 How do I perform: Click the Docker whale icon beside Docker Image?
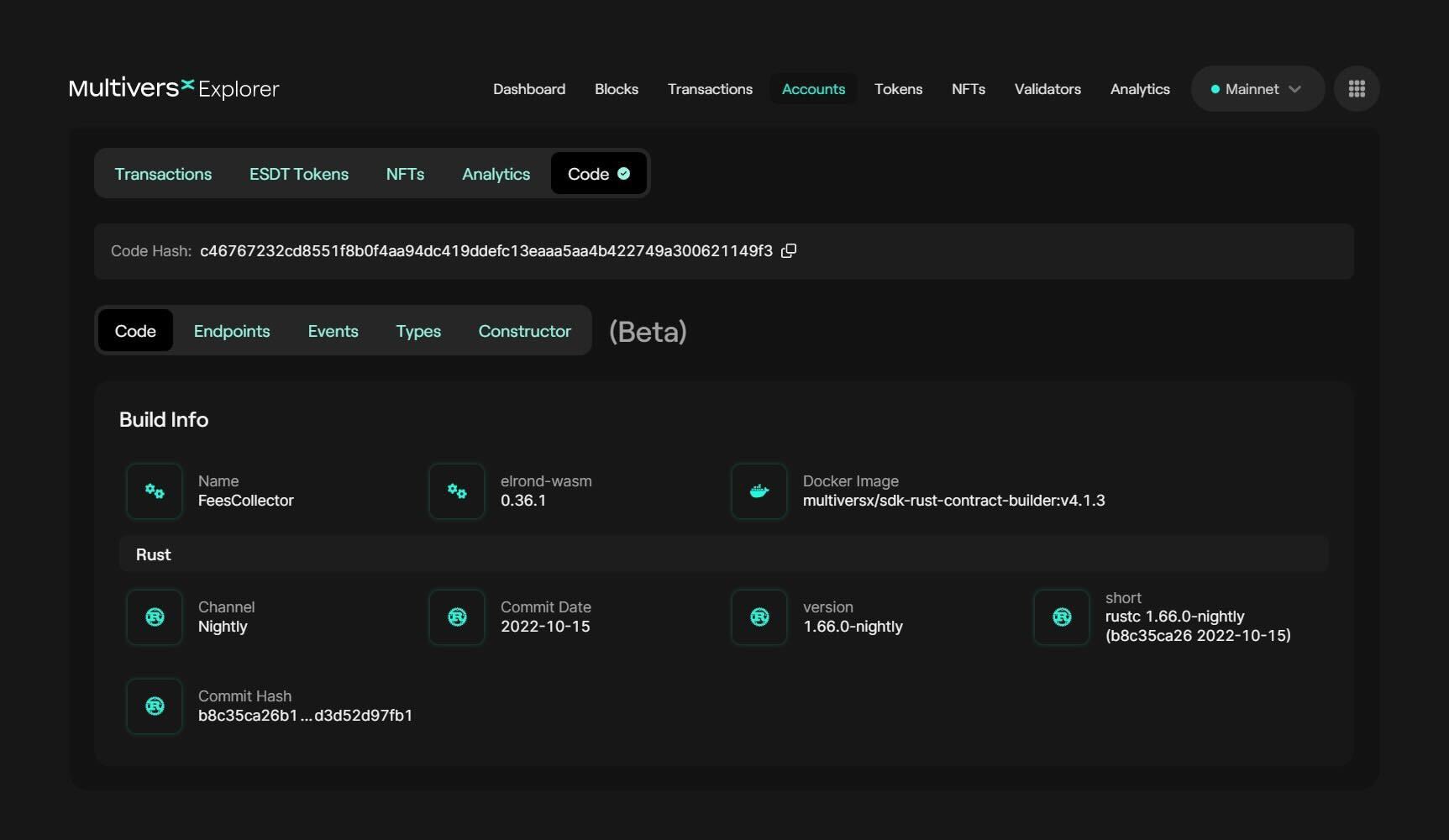pyautogui.click(x=758, y=491)
